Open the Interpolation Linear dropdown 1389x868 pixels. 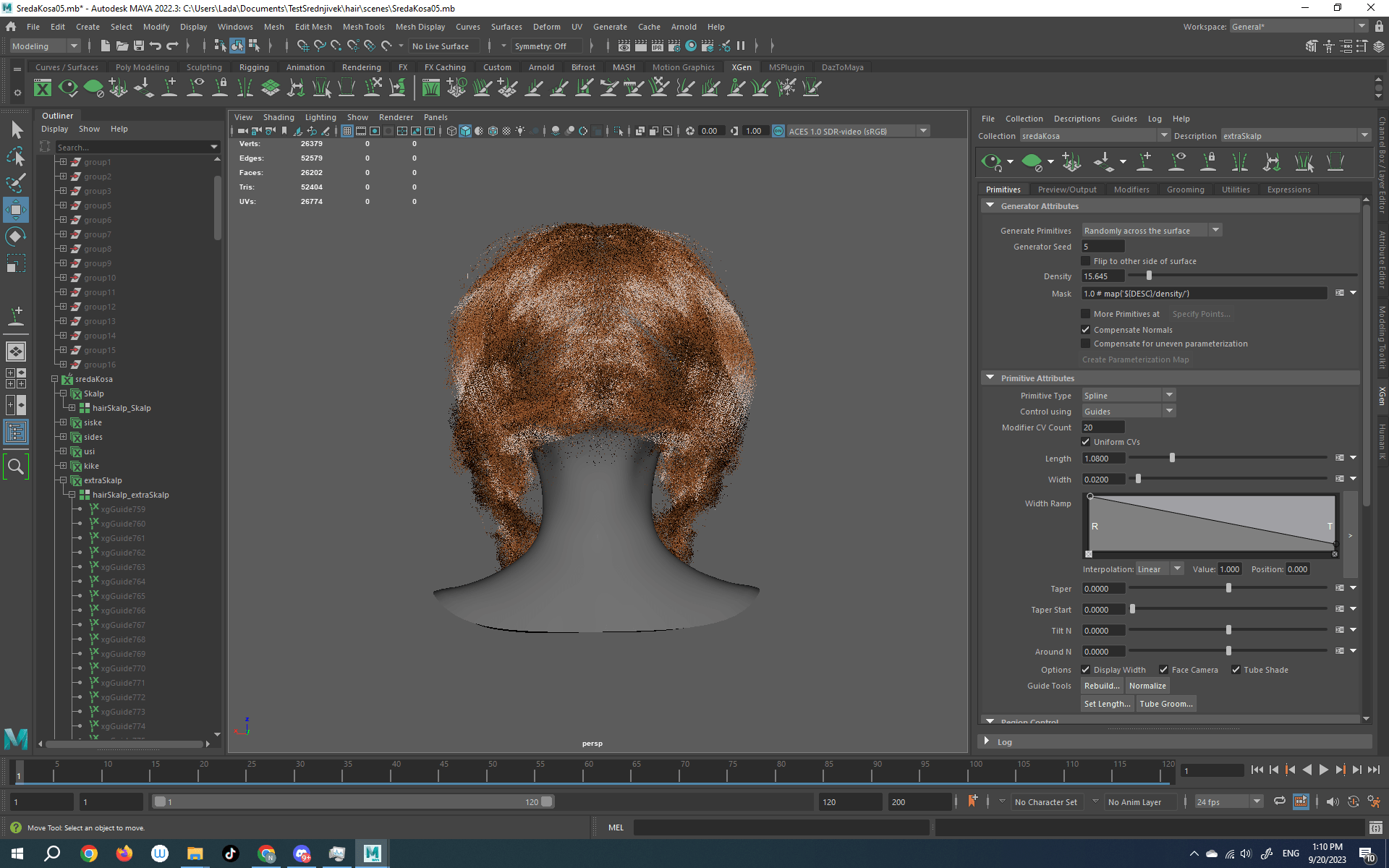point(1159,569)
